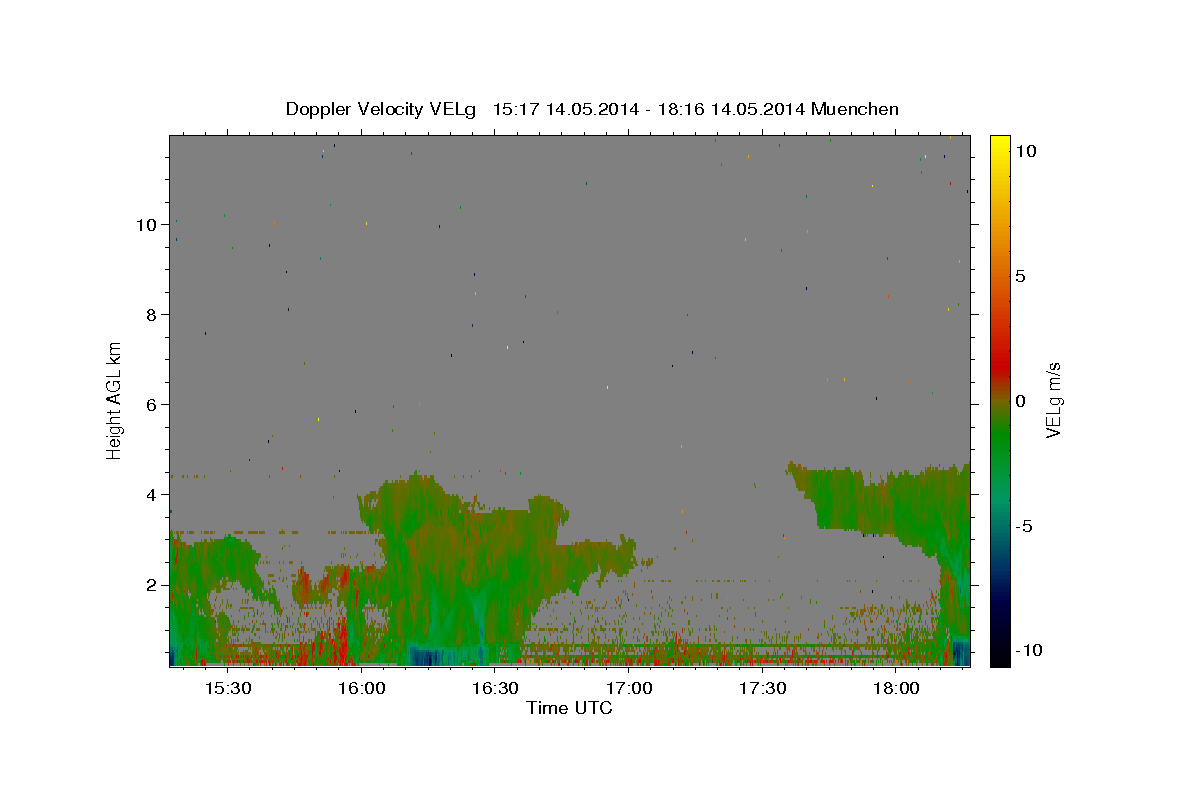Screen dimensions: 1200x800
Task: Click the colorbar value 5 label
Action: coord(1020,276)
